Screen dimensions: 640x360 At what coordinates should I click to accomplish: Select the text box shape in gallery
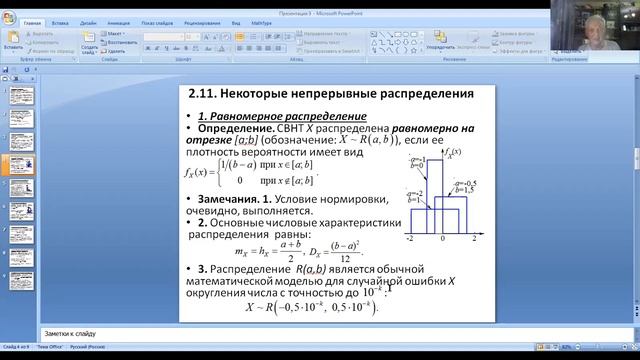pos(374,35)
